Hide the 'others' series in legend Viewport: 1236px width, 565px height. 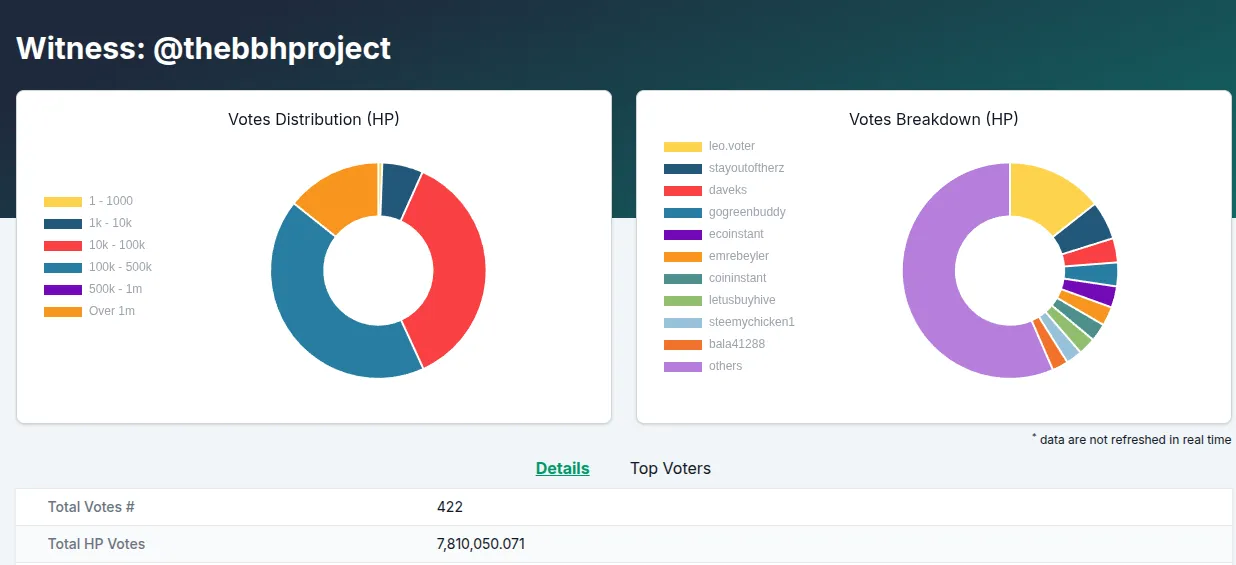(703, 367)
